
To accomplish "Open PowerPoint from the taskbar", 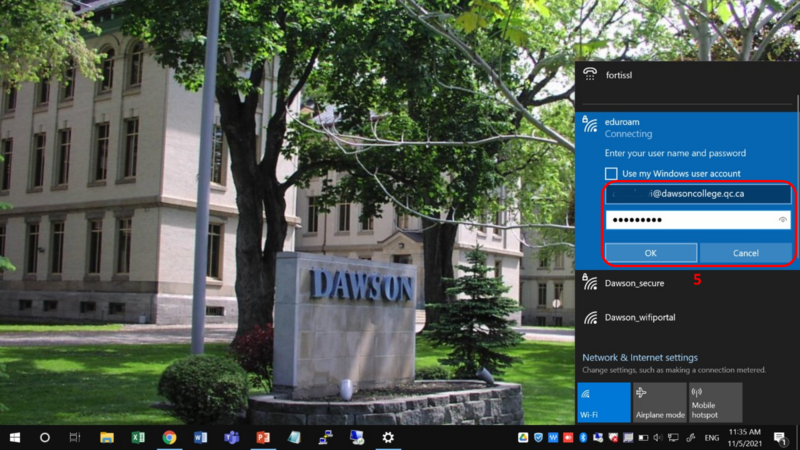I will [x=263, y=438].
